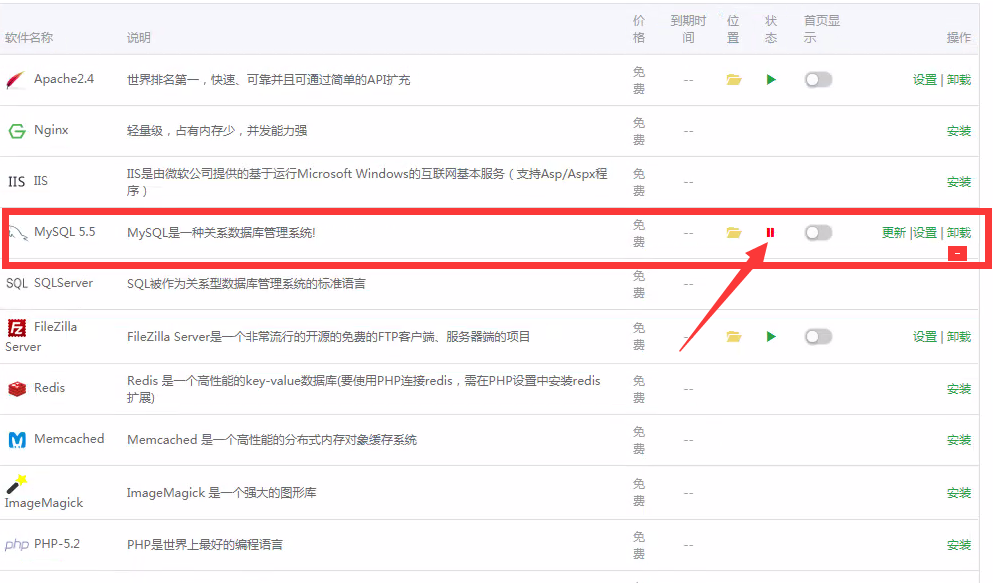Viewport: 993px width, 583px height.
Task: Click 卸载 for FileZilla Server
Action: (x=959, y=337)
